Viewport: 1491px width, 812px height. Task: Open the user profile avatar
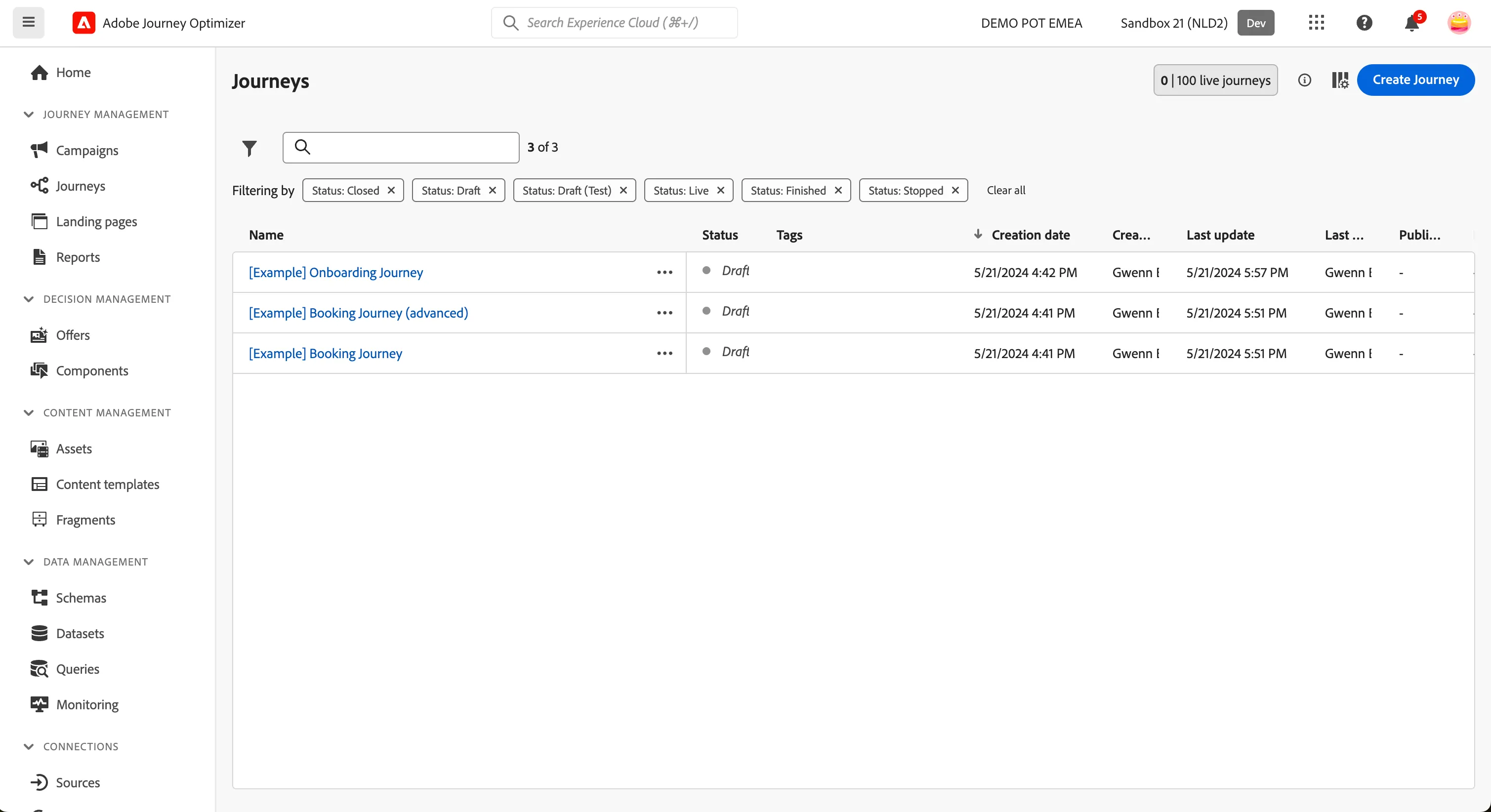(x=1458, y=23)
